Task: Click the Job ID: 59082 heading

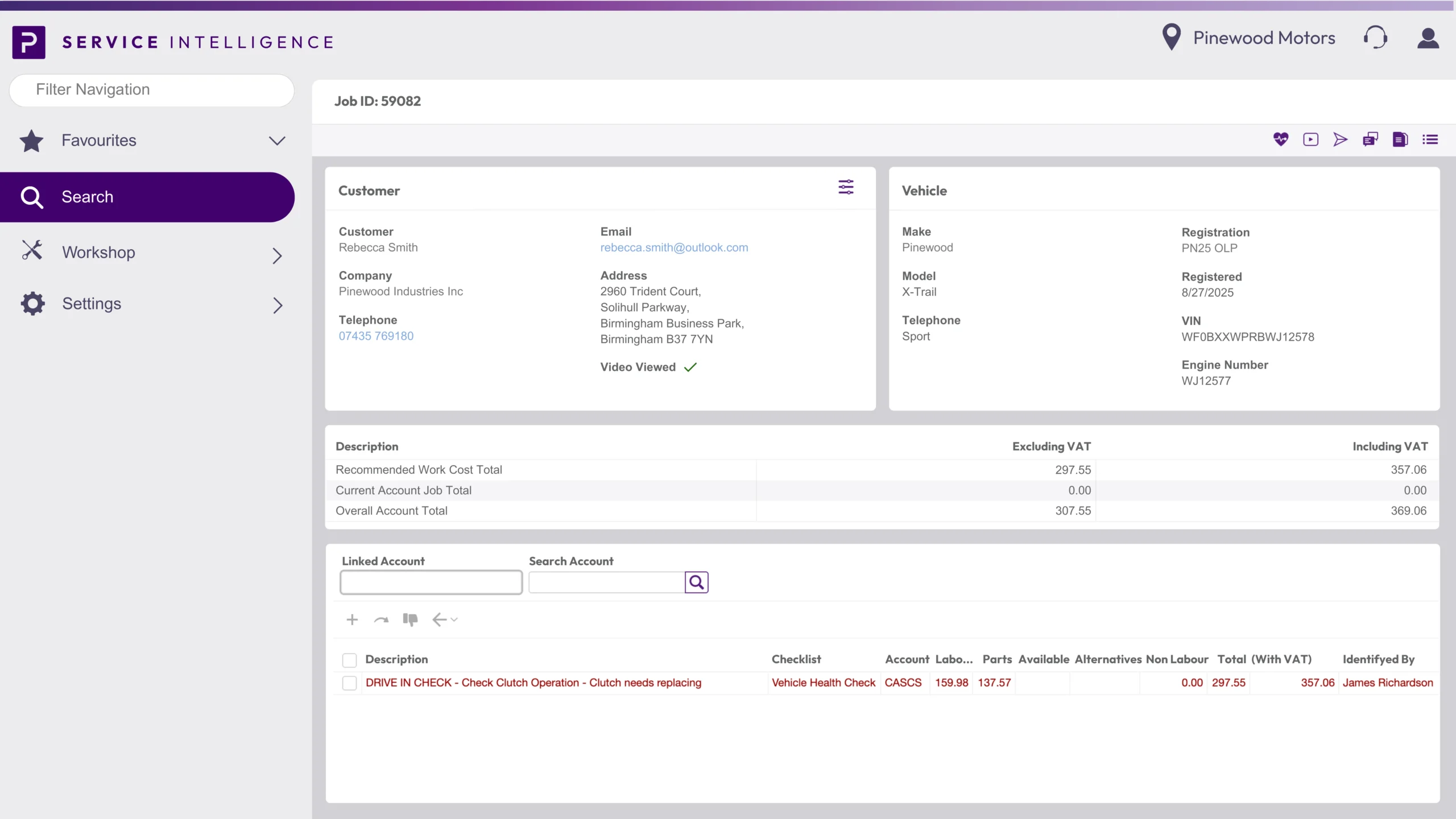Action: pos(378,101)
